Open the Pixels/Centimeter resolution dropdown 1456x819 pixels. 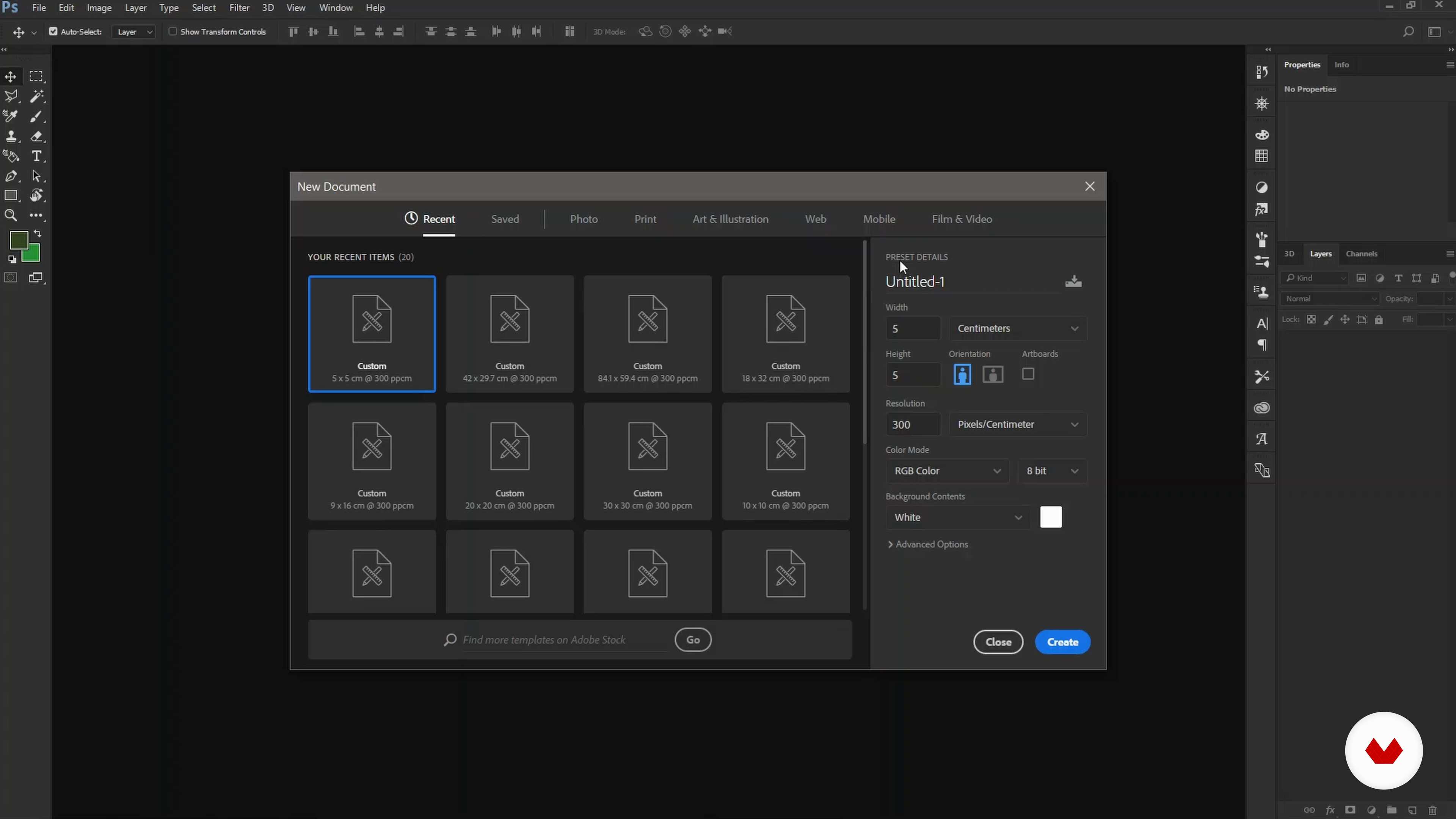pyautogui.click(x=1017, y=425)
